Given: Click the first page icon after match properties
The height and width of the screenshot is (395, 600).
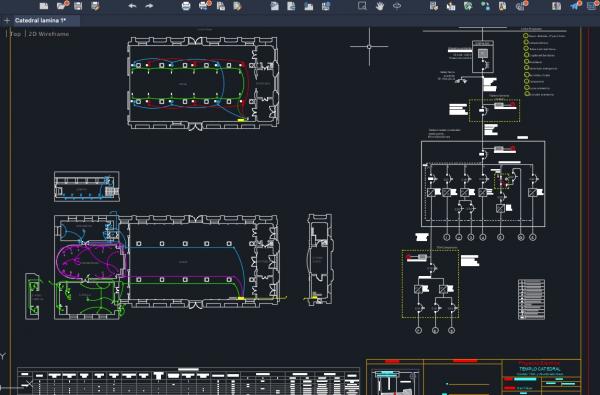Looking at the screenshot, I should click(274, 6).
